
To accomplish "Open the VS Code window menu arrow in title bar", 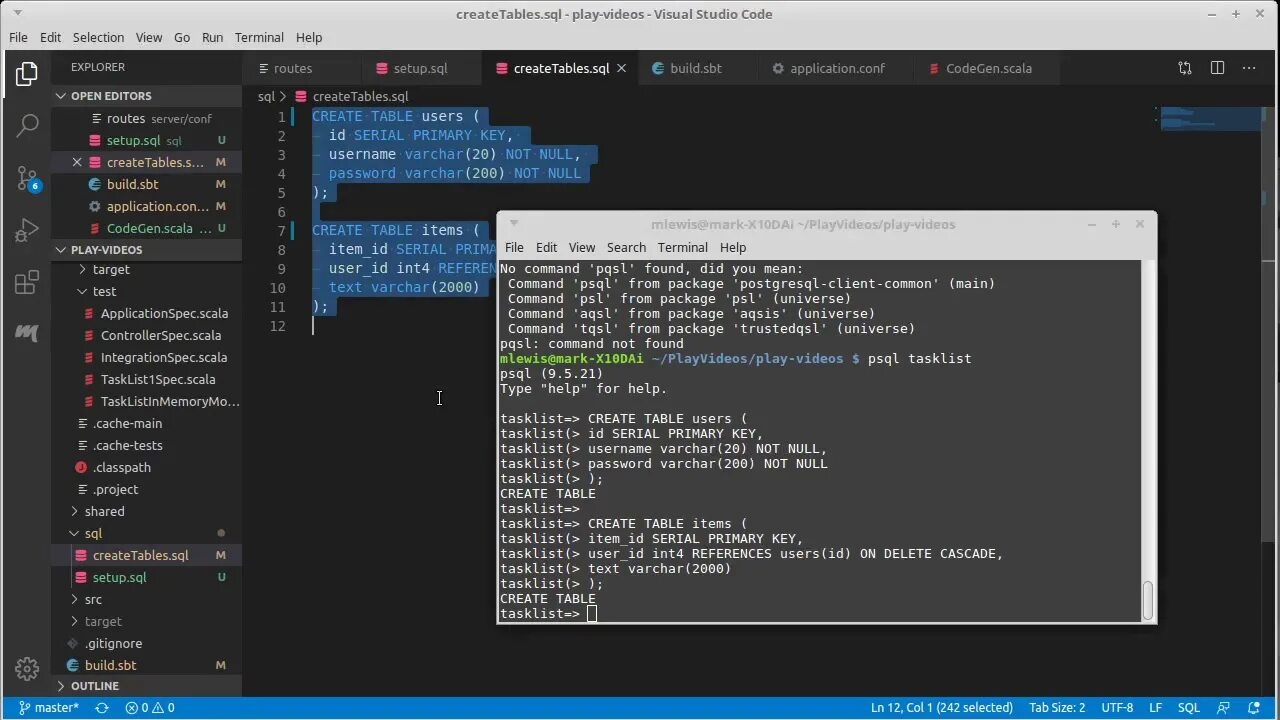I will [16, 14].
